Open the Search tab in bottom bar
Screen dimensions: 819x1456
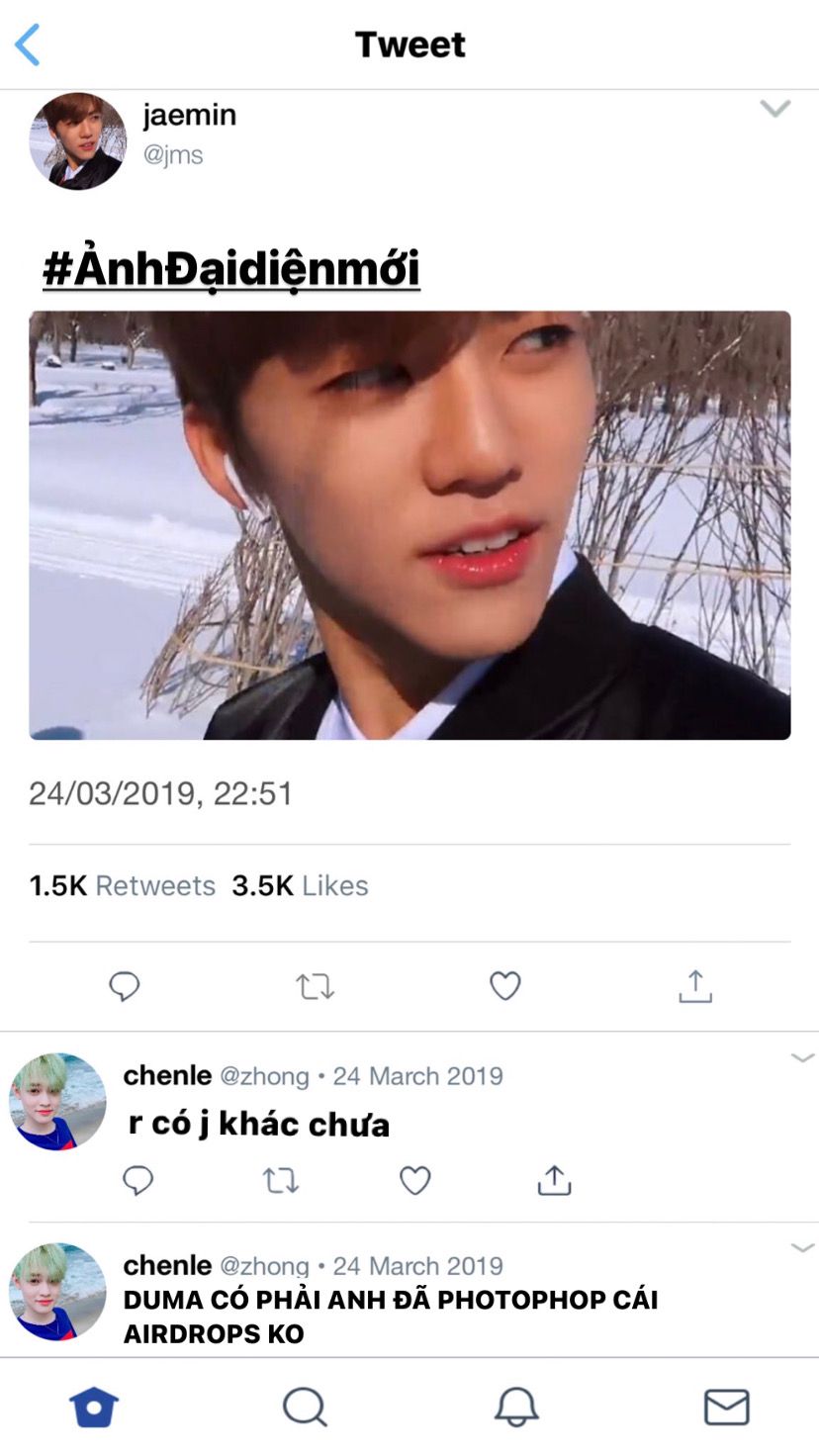click(305, 1407)
